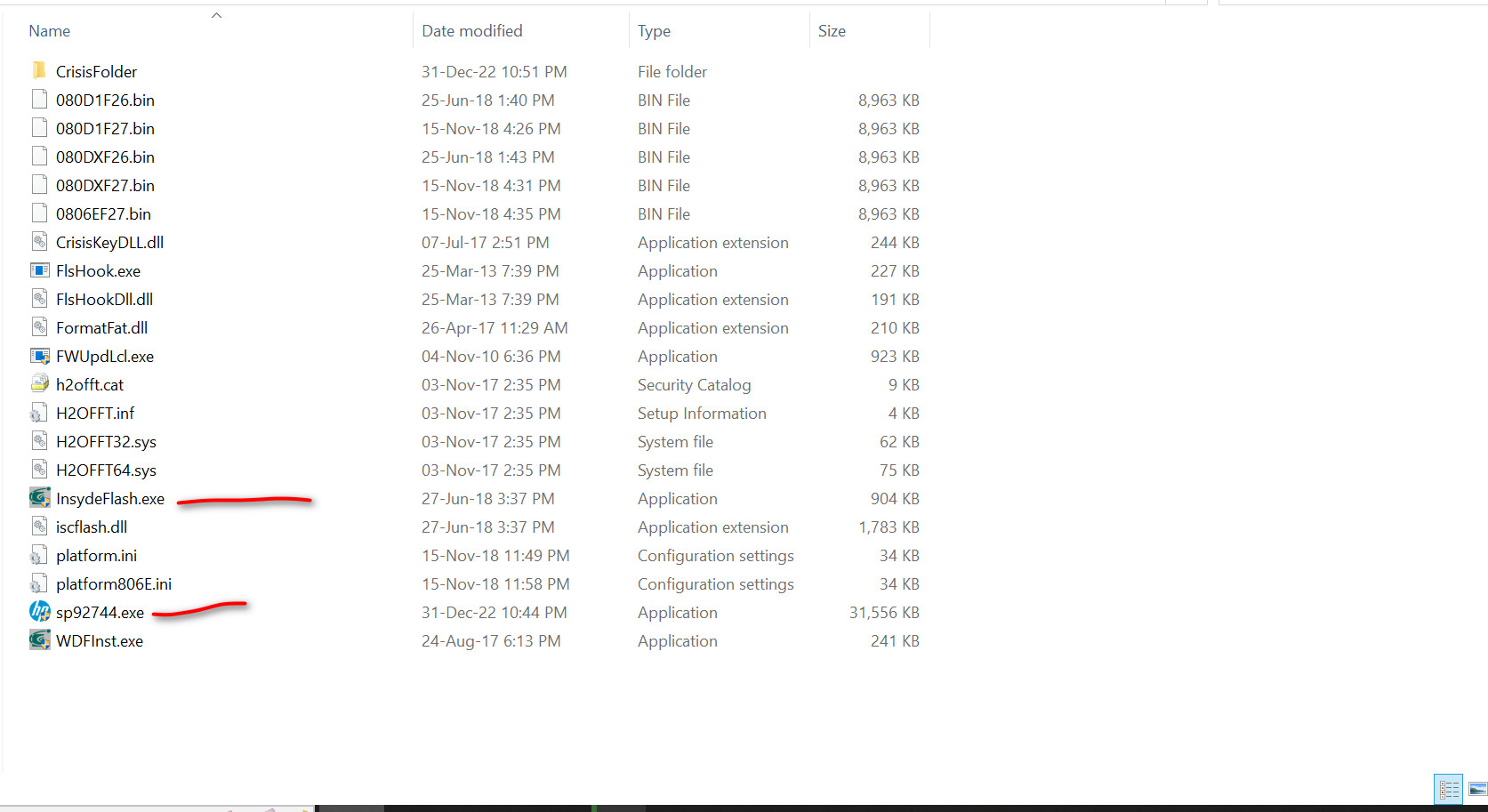1488x812 pixels.
Task: Select the WDFInst.exe application icon
Action: (39, 640)
